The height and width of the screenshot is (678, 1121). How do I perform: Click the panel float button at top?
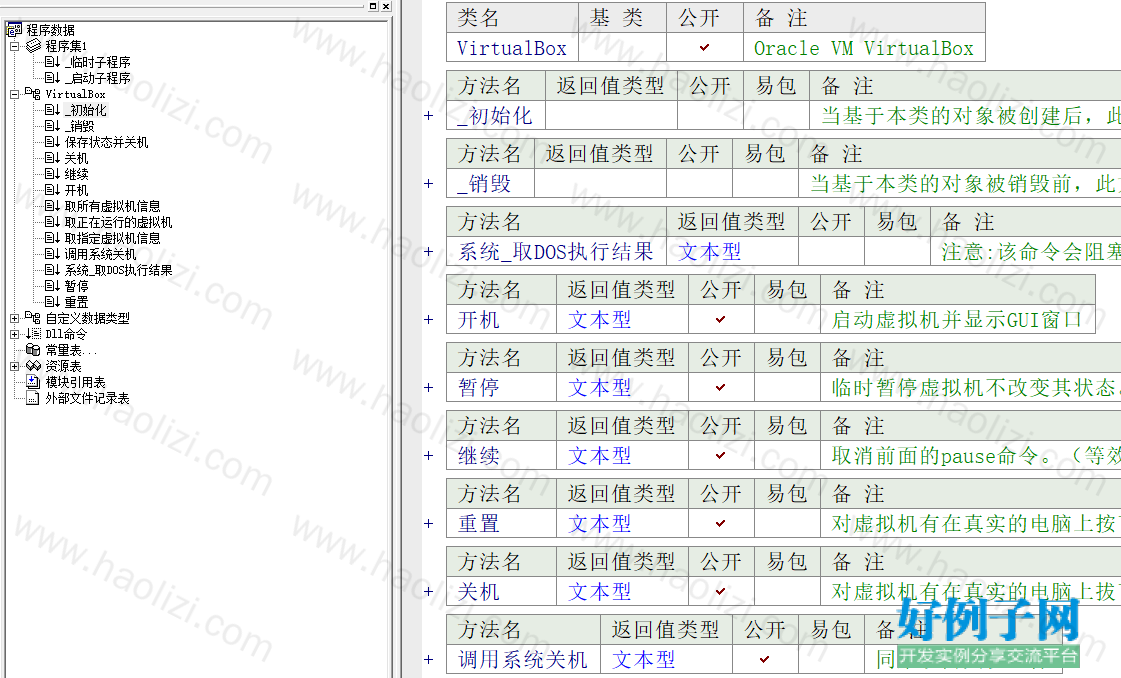[373, 6]
